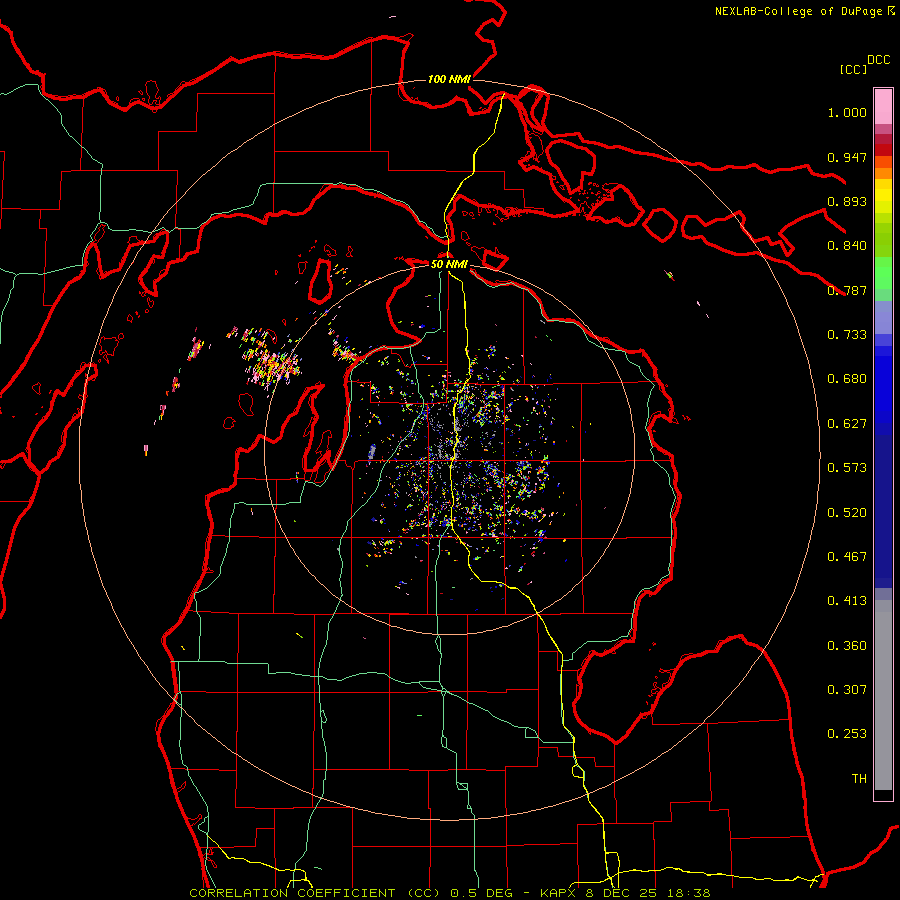Click the large pink echo cluster over Lake Michigan

click(x=271, y=362)
